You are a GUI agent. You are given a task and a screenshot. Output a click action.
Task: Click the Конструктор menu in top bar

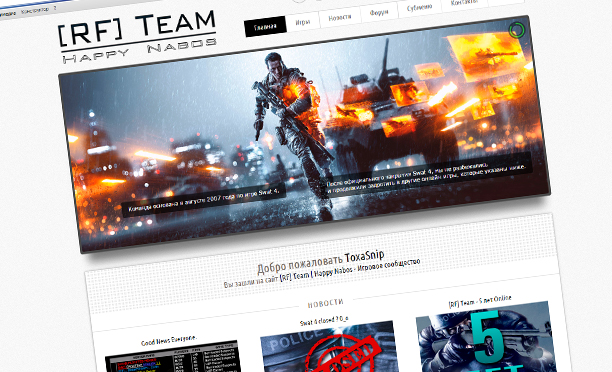tap(35, 11)
